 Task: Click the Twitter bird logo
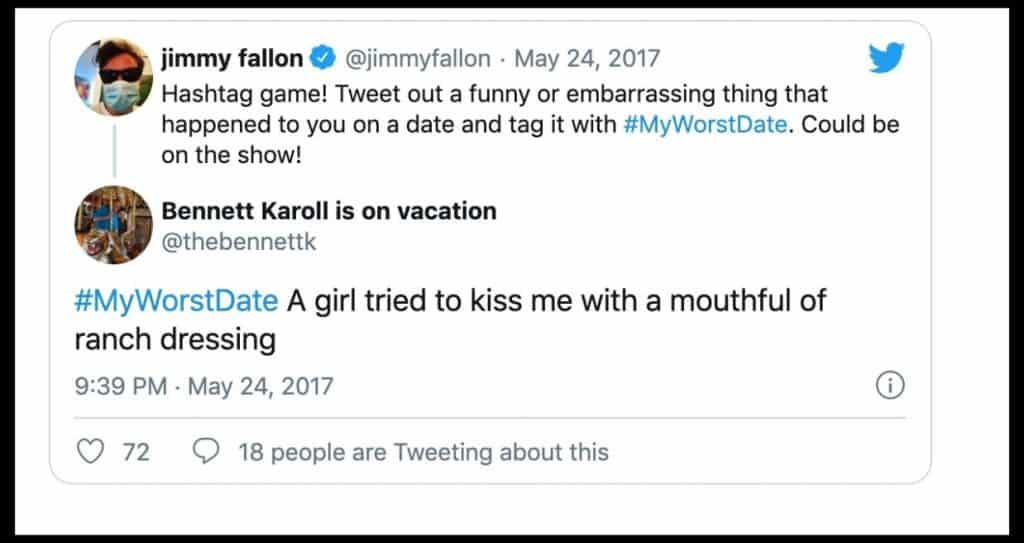point(886,59)
